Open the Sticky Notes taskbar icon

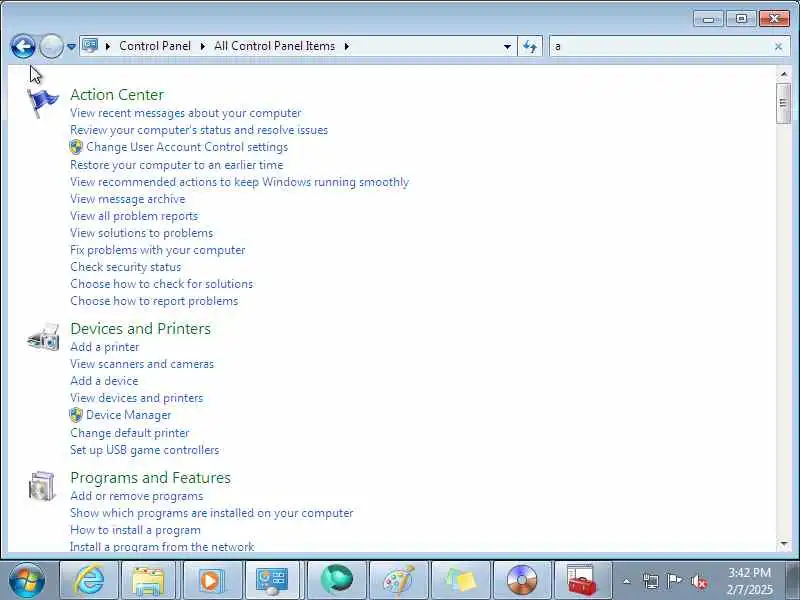click(x=460, y=580)
